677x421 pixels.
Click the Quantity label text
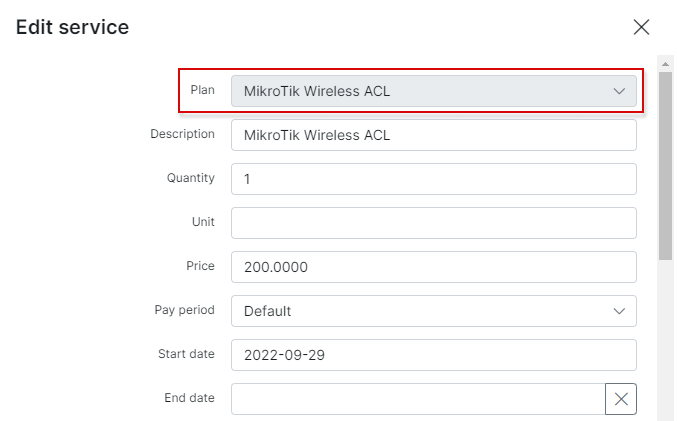coord(190,178)
